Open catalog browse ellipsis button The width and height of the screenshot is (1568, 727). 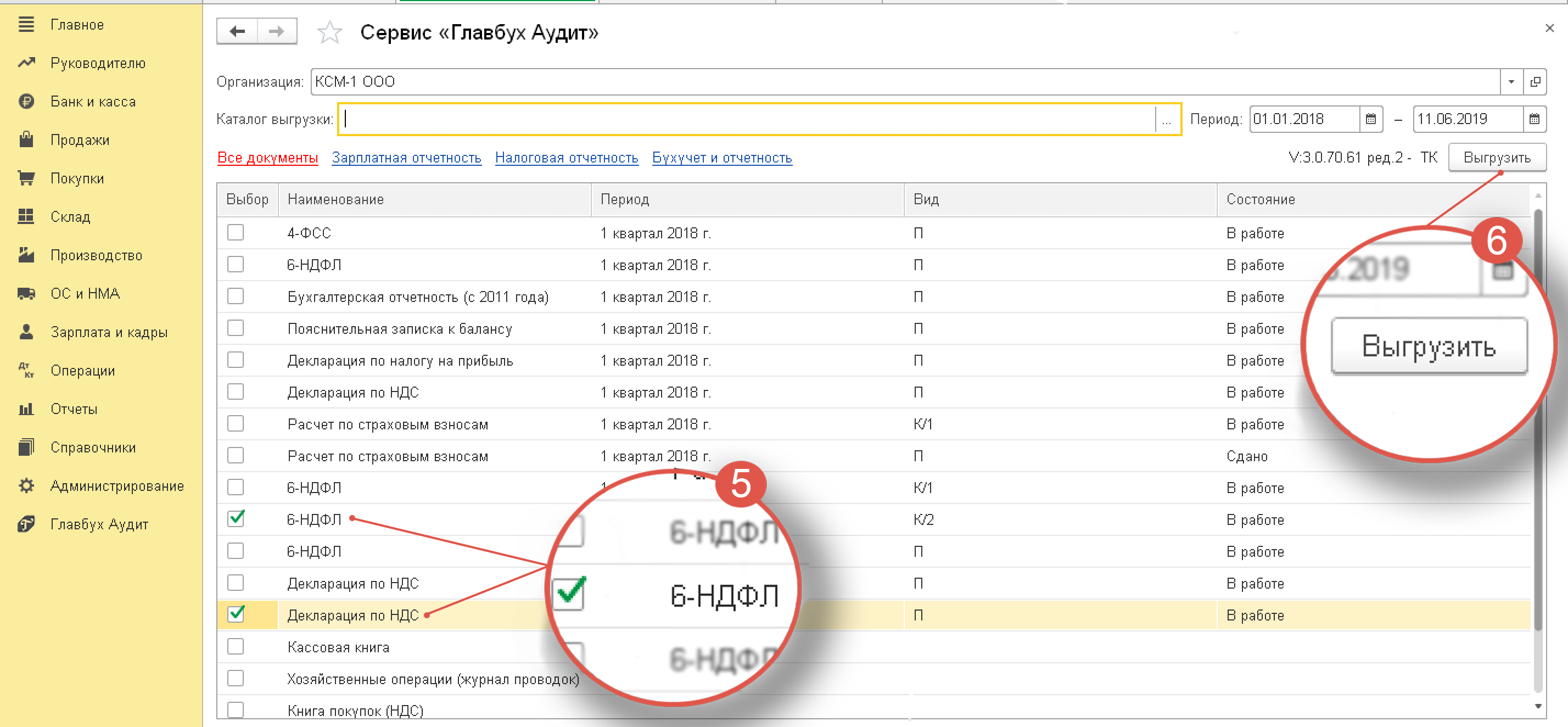pyautogui.click(x=1166, y=119)
